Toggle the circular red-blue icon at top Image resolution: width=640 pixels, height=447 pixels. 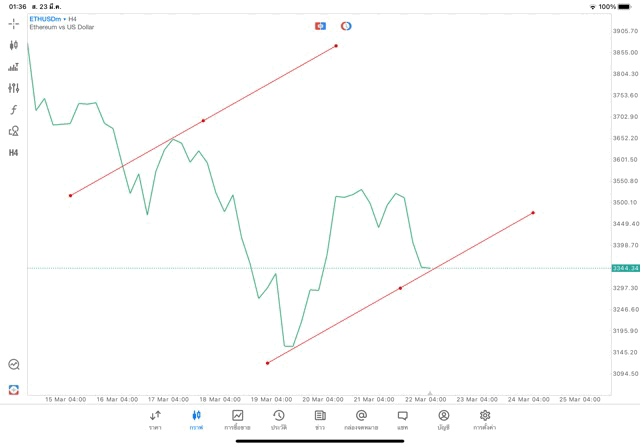[346, 26]
